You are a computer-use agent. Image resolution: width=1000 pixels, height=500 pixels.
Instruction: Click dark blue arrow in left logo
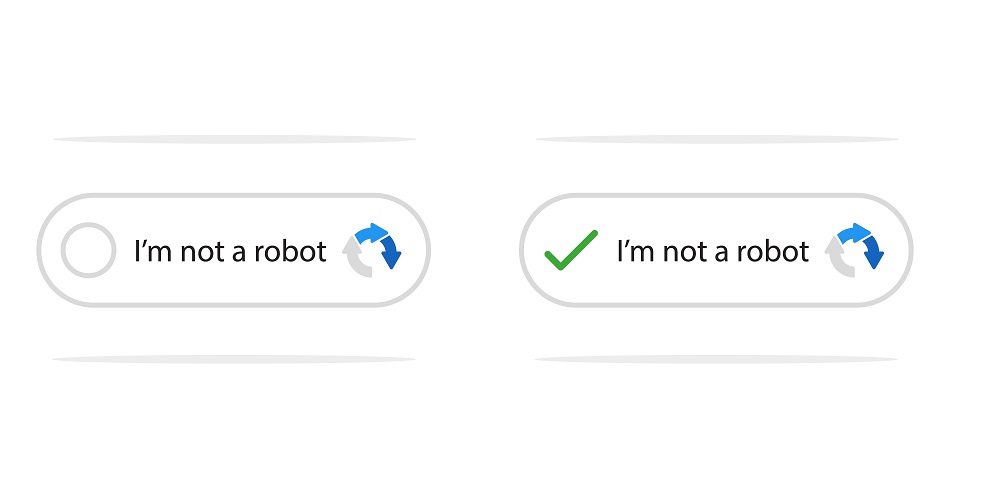point(391,253)
